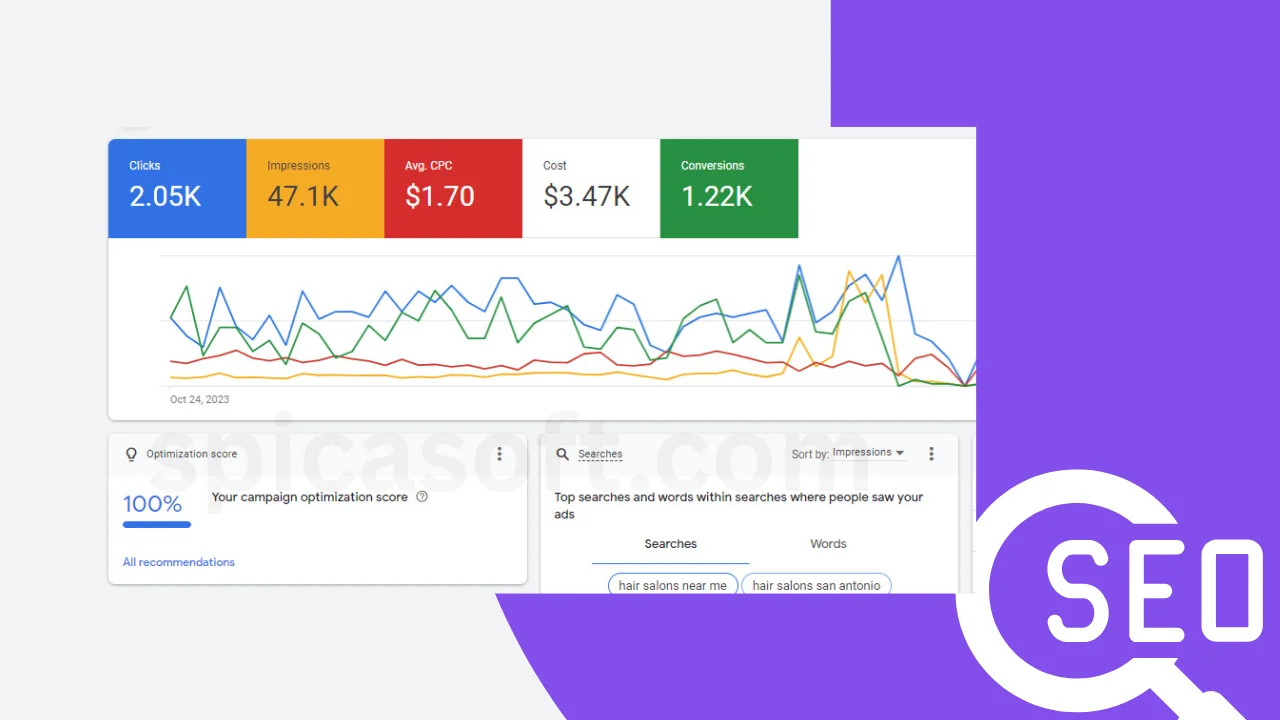The image size is (1280, 720).
Task: Toggle the Avg. CPC metric display
Action: click(x=453, y=188)
